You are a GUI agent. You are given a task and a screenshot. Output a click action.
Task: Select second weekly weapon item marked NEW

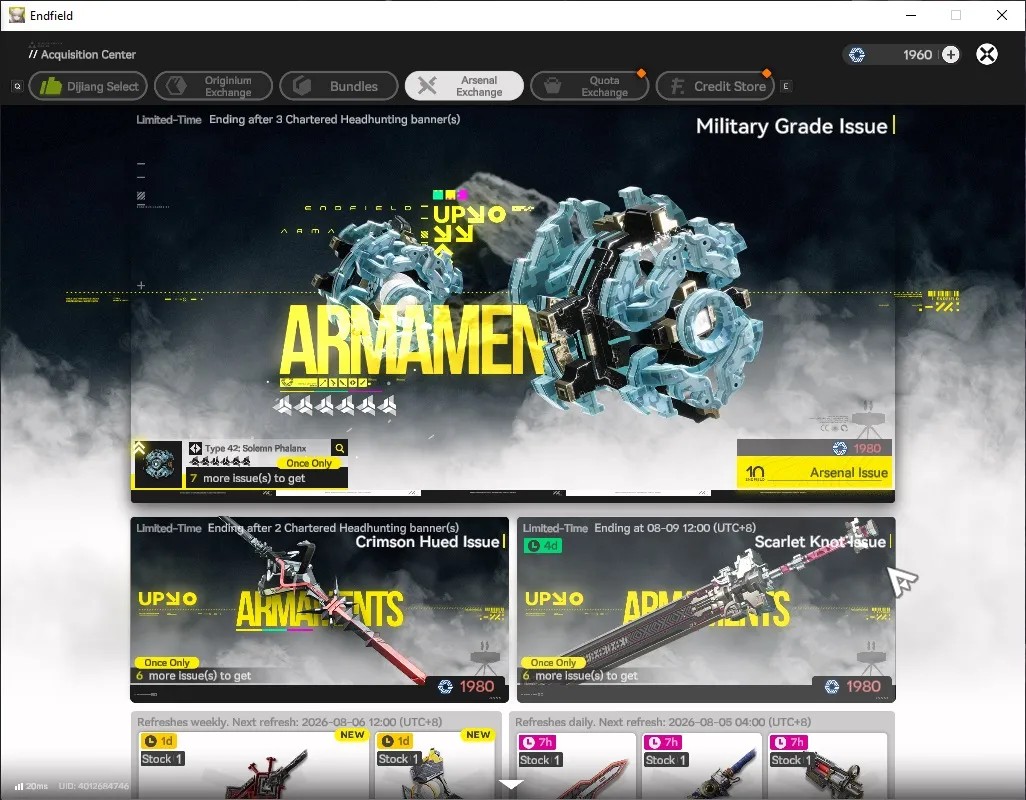[x=433, y=764]
